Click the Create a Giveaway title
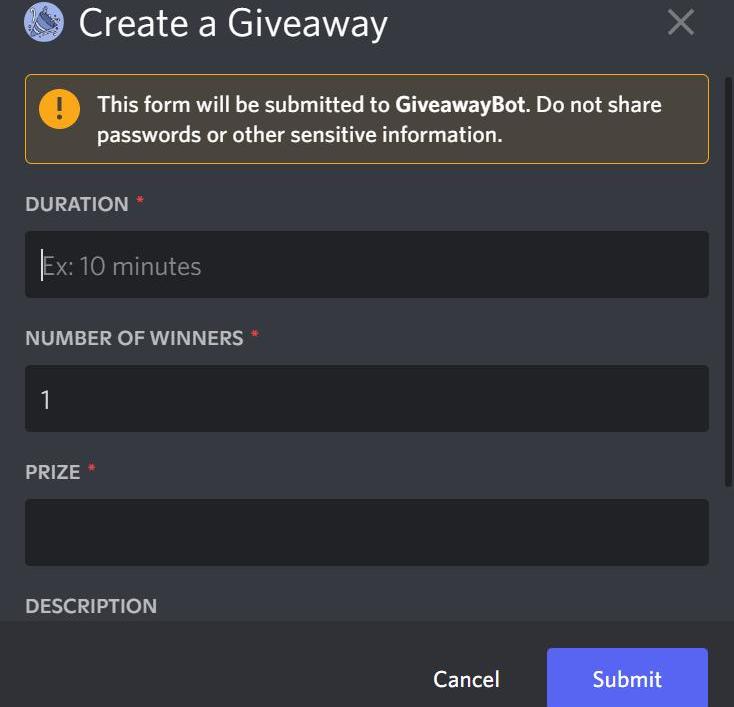734x707 pixels. coord(233,23)
